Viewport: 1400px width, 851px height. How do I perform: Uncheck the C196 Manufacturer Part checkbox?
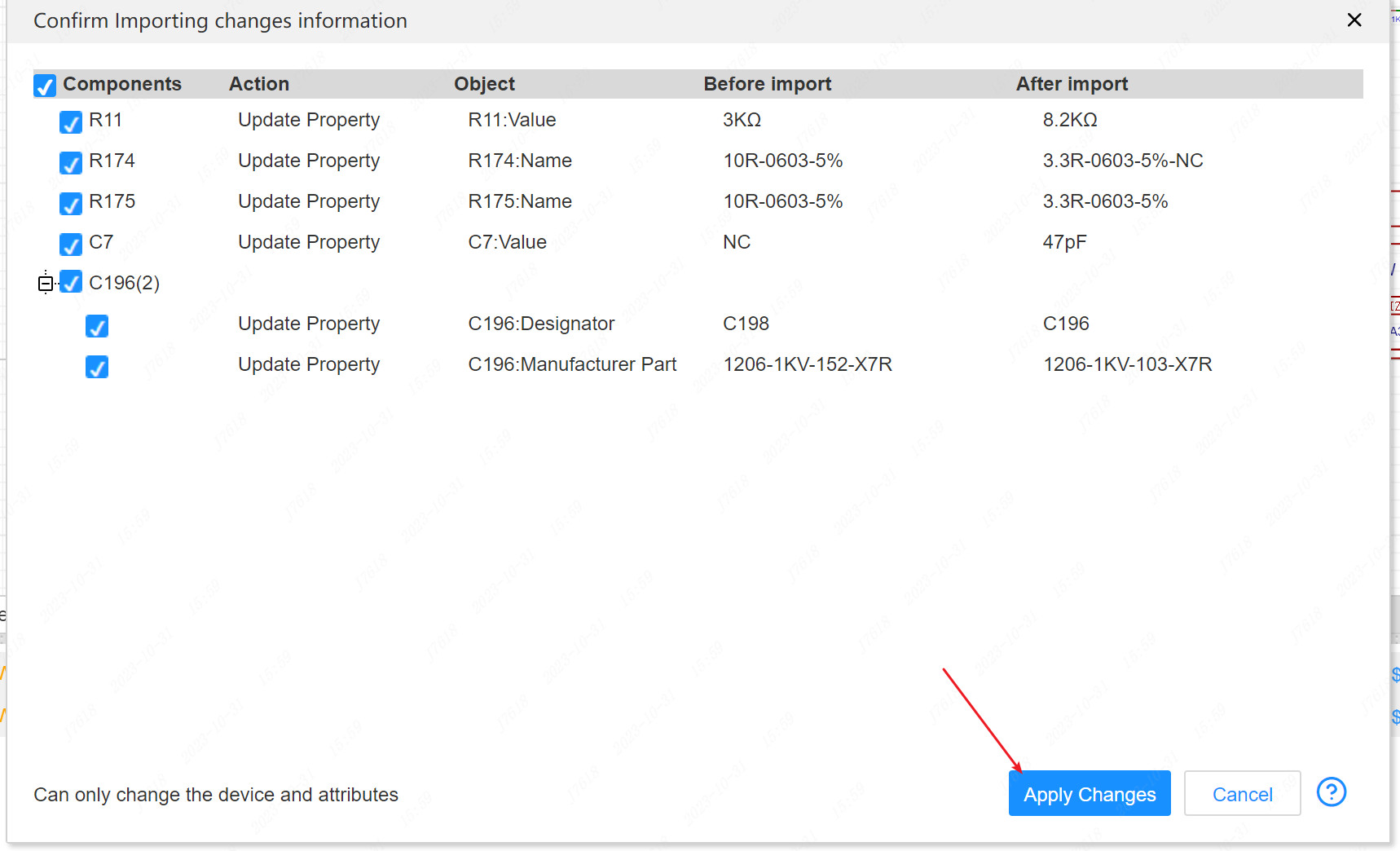pos(97,367)
